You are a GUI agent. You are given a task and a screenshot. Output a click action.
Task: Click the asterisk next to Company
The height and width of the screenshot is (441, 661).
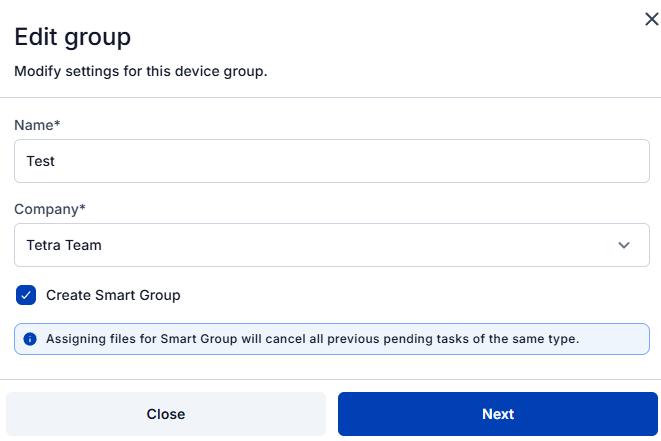pos(84,208)
